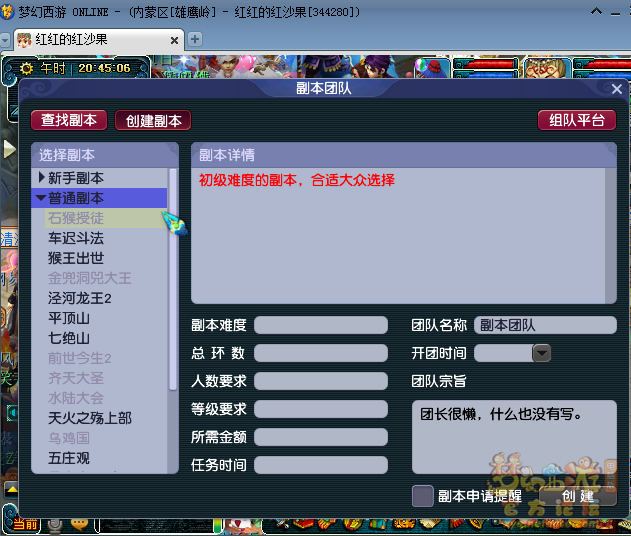Close the 红红的红沙果 tab
Viewport: 631px width, 536px height.
coord(174,40)
